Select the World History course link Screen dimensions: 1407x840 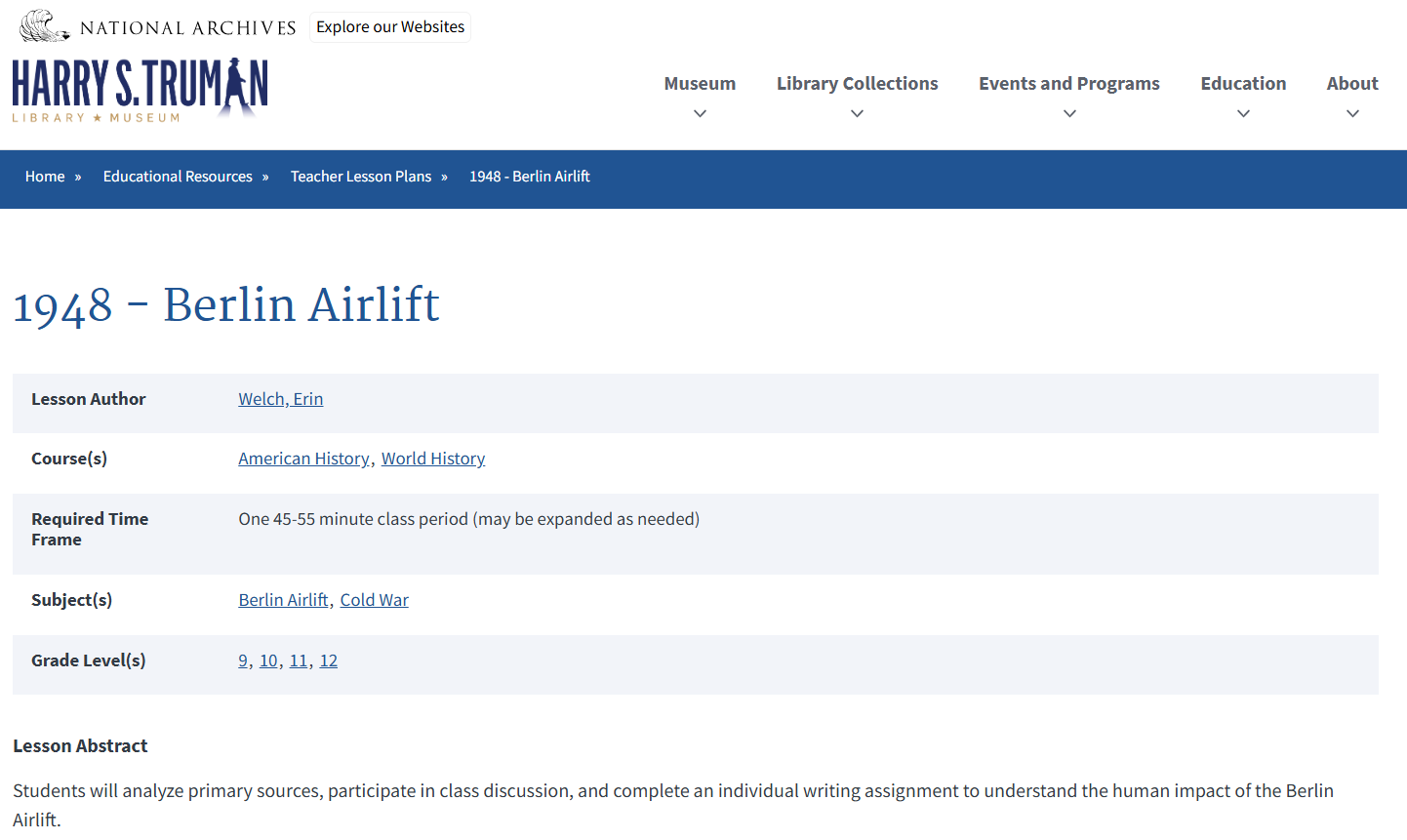pos(432,459)
